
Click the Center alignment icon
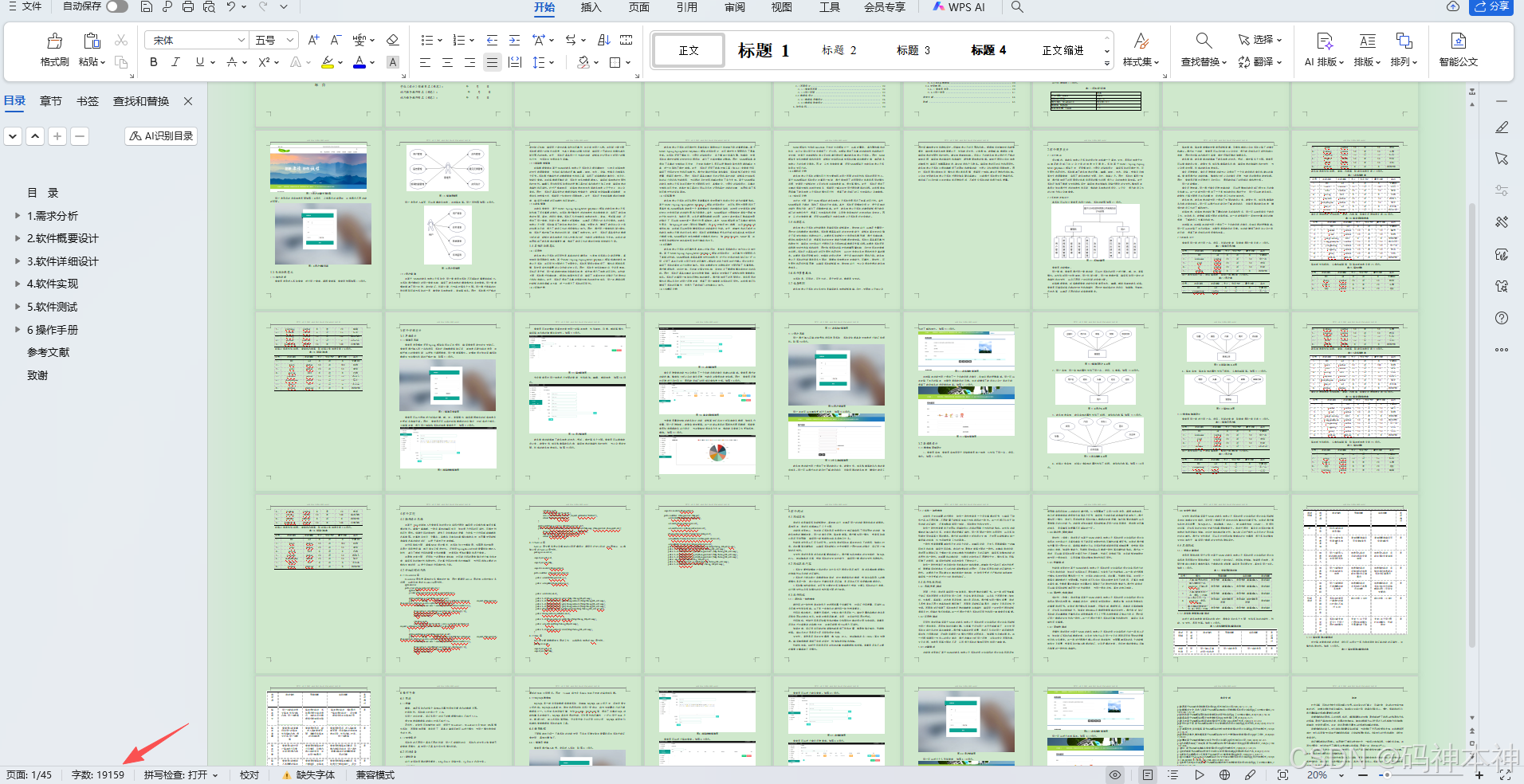[447, 62]
